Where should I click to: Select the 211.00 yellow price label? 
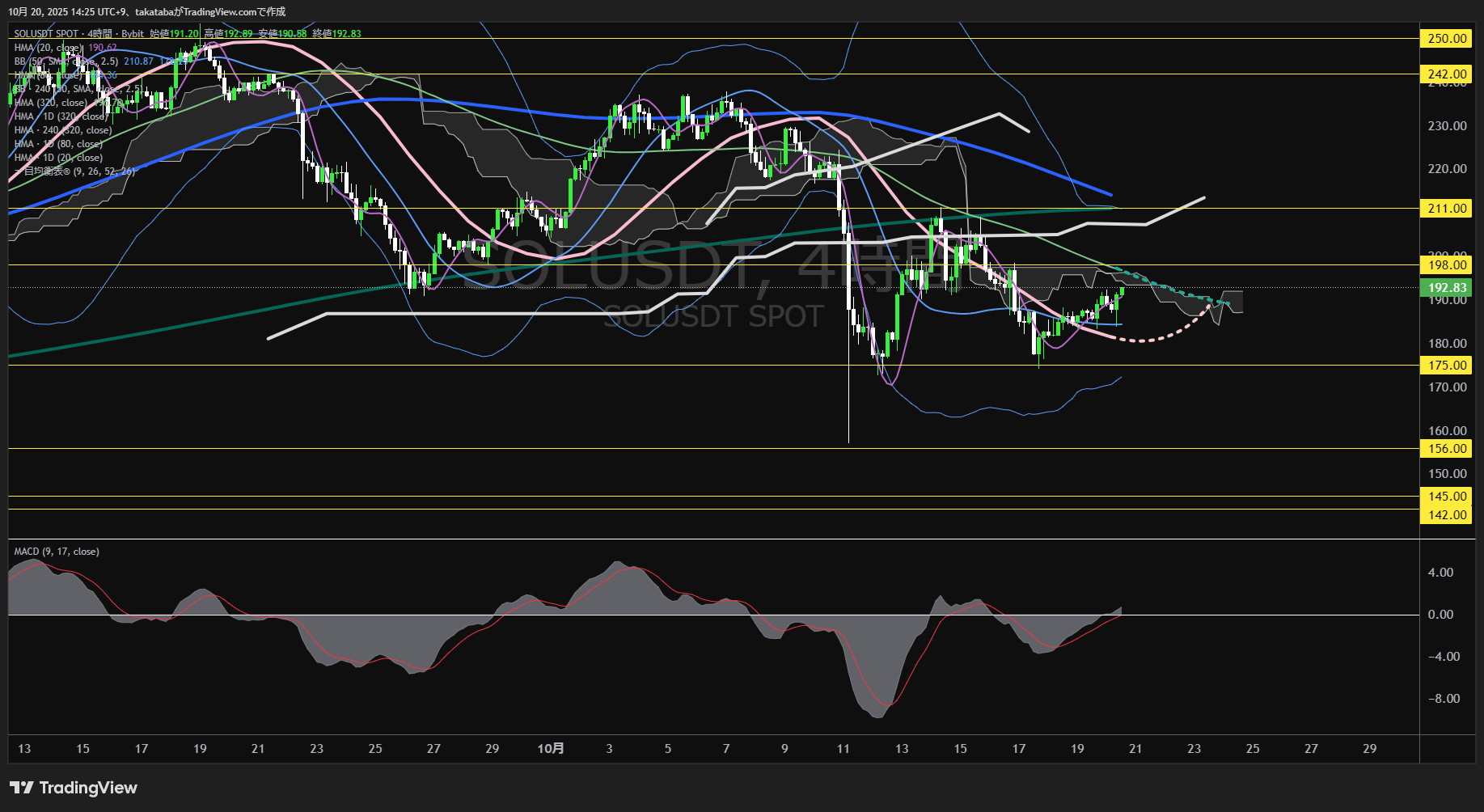point(1447,209)
